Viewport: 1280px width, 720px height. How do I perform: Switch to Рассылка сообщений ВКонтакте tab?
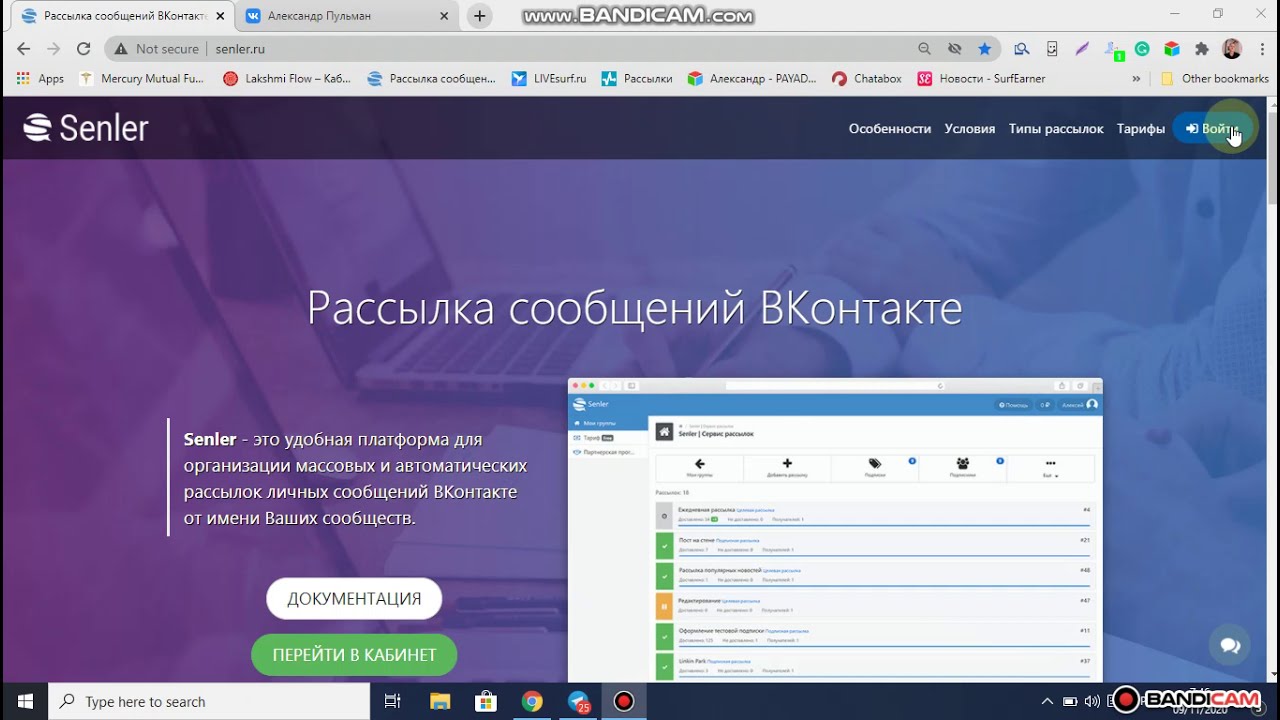120,16
